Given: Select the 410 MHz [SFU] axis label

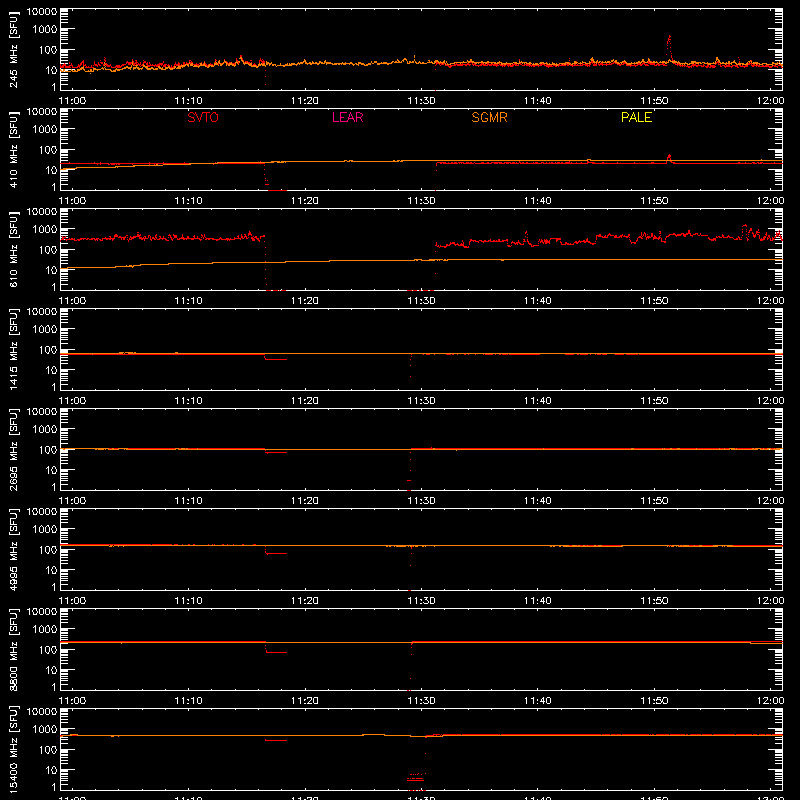Looking at the screenshot, I should 14,150.
